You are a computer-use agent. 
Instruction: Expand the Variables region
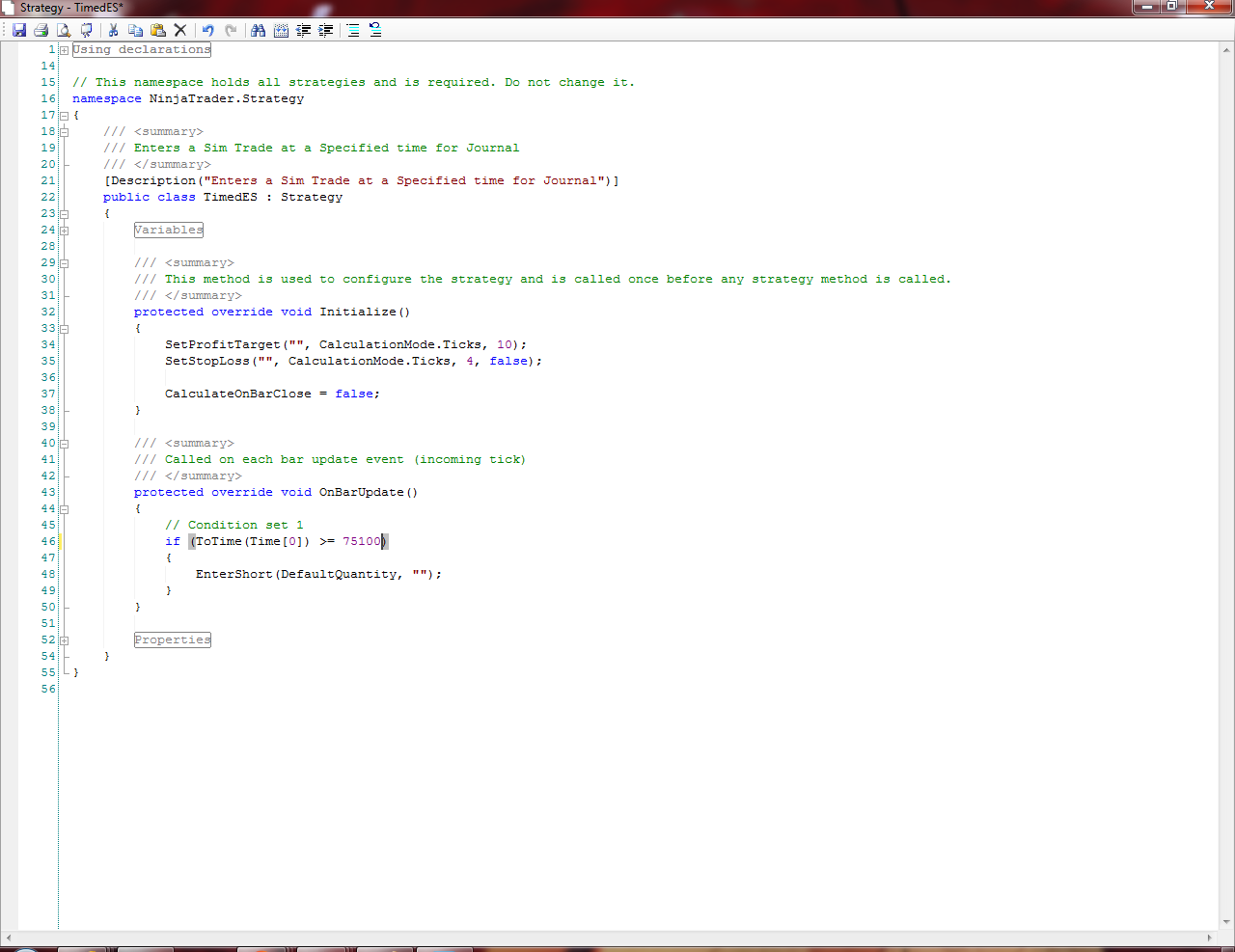pyautogui.click(x=64, y=231)
